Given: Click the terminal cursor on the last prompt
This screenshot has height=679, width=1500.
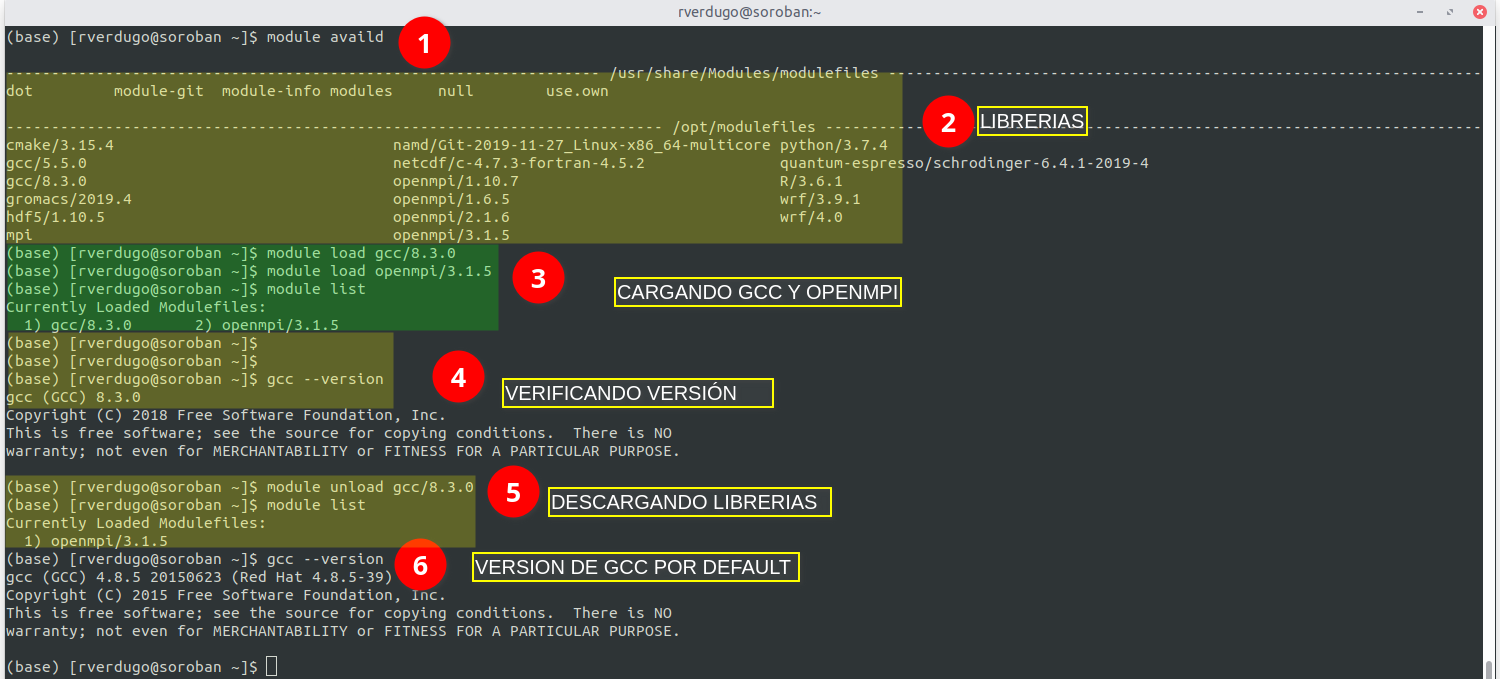Looking at the screenshot, I should pos(270,666).
